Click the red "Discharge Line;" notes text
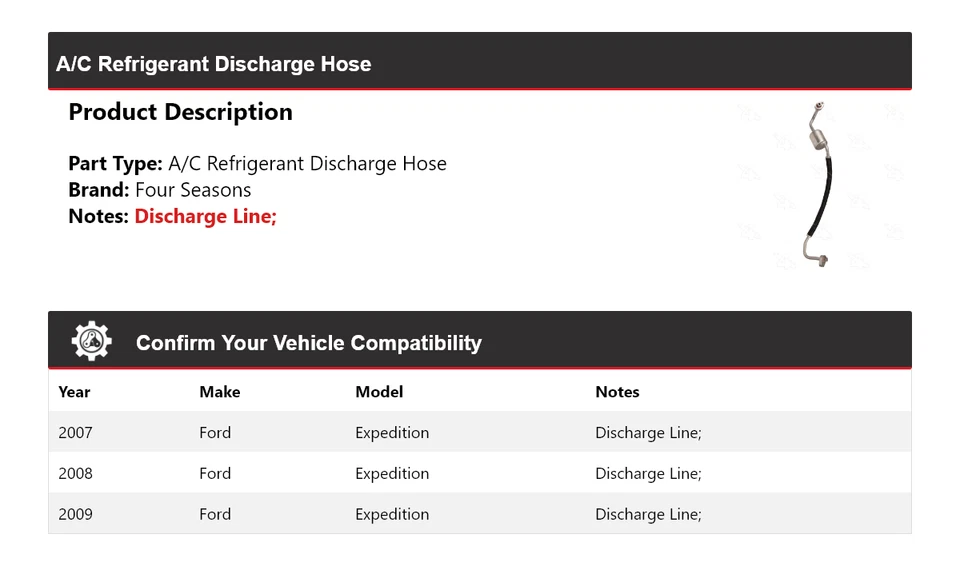The height and width of the screenshot is (566, 960). 205,216
